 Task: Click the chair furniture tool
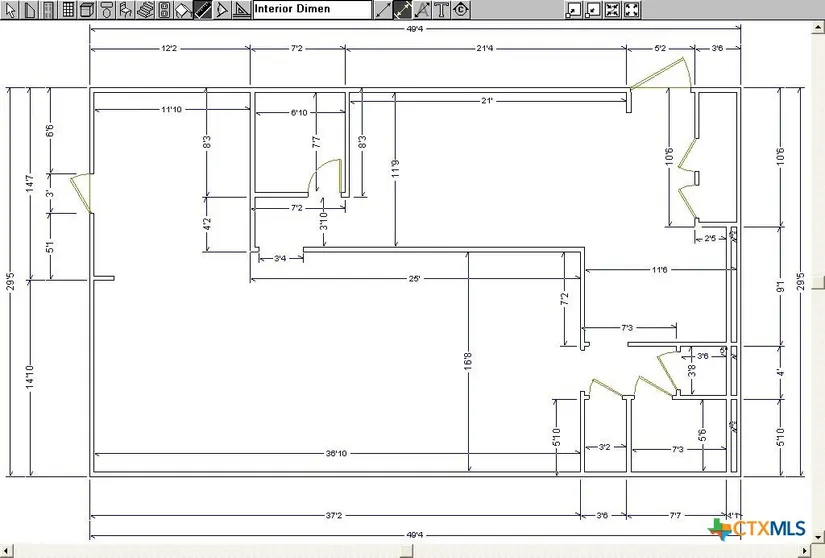[125, 10]
